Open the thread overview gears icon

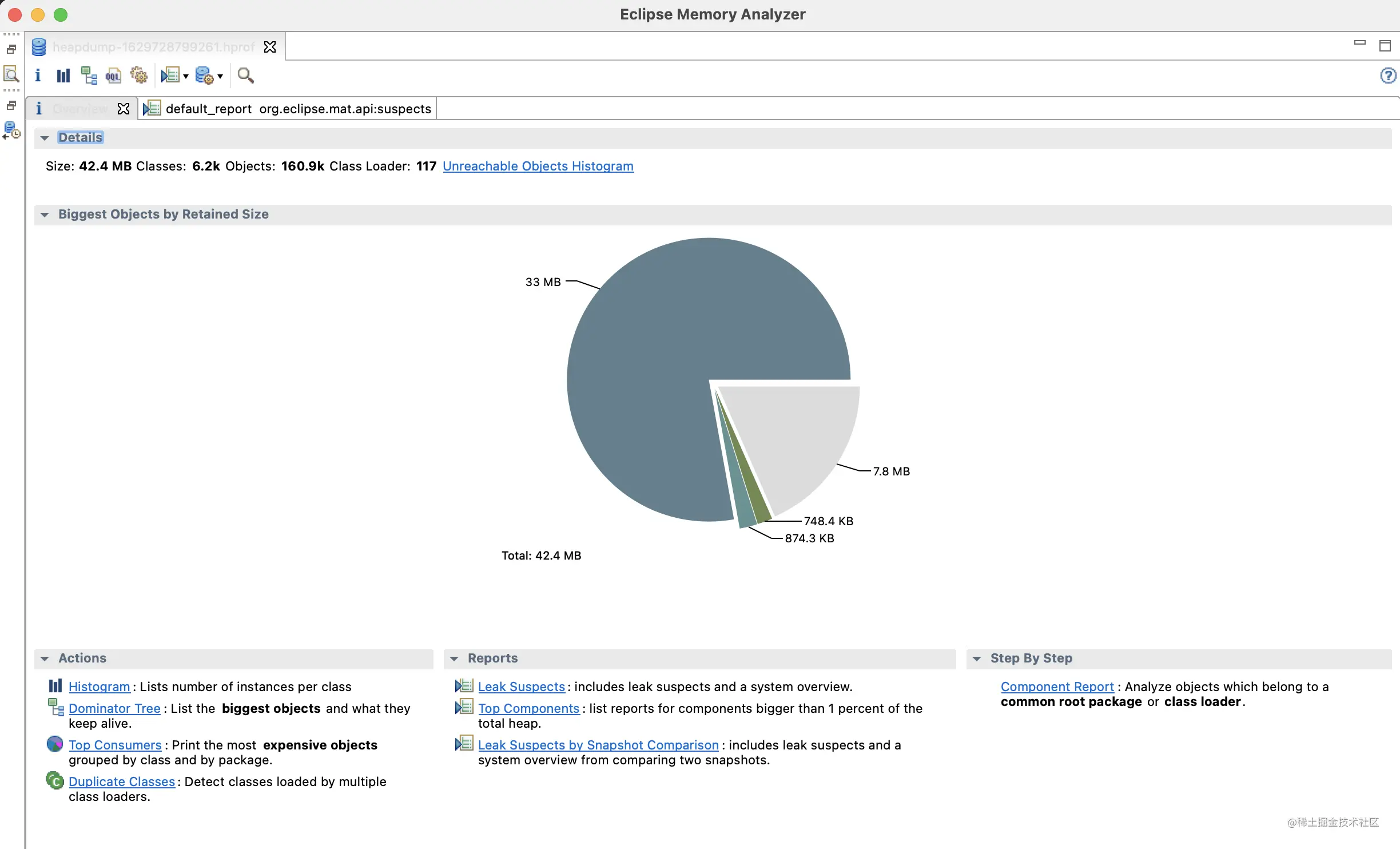[x=139, y=76]
